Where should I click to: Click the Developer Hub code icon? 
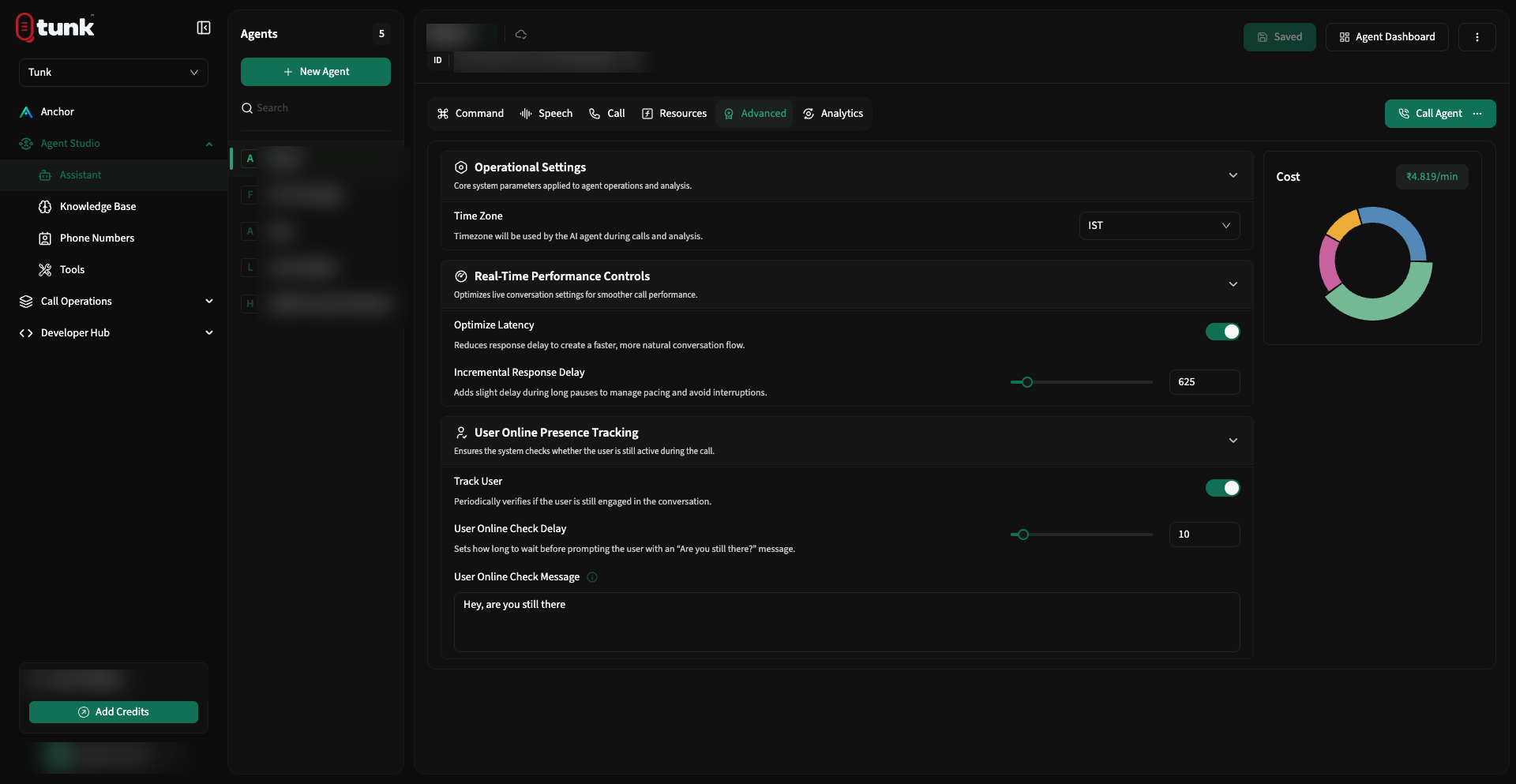[x=26, y=333]
